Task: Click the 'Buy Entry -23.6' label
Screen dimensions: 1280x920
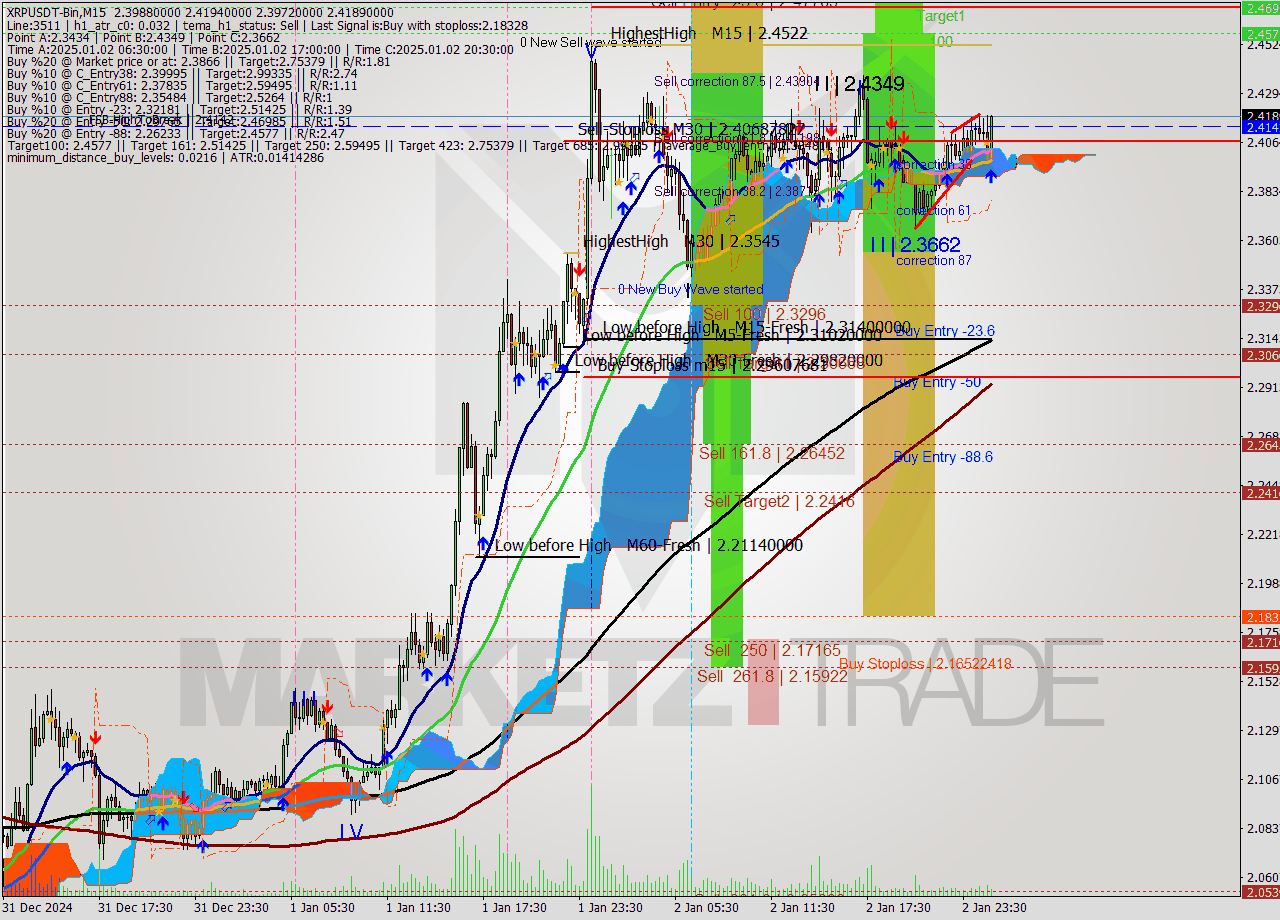Action: click(944, 331)
